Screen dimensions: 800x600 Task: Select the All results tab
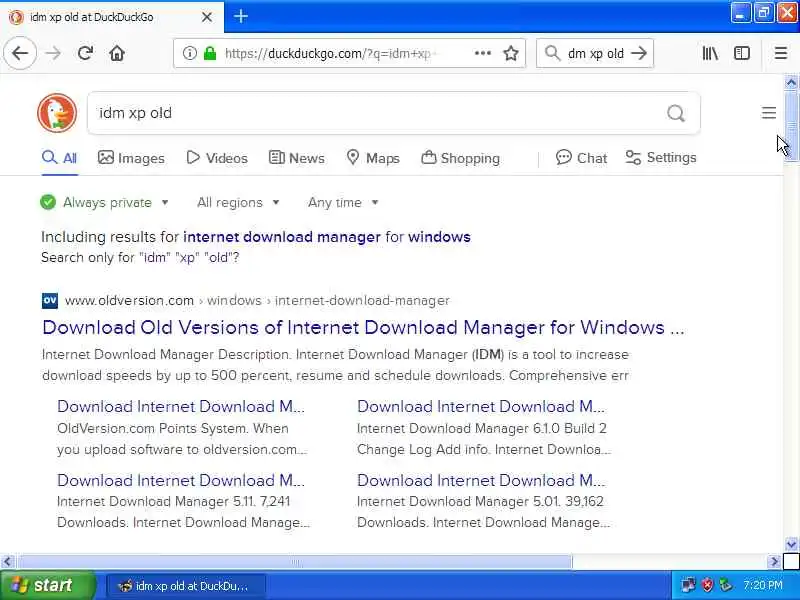point(60,158)
